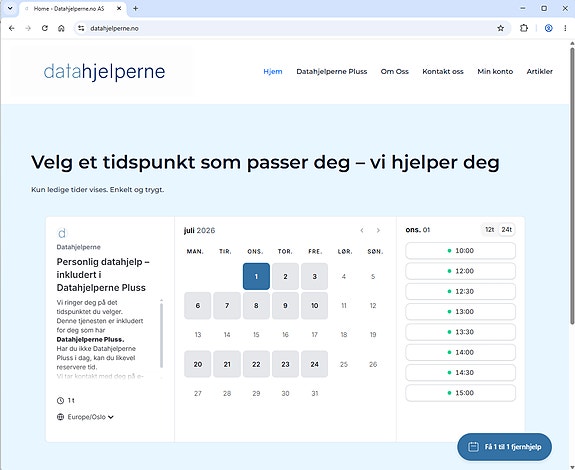Click the Få 1 til 1 fjernhjelp button
575x470 pixels.
pyautogui.click(x=505, y=447)
